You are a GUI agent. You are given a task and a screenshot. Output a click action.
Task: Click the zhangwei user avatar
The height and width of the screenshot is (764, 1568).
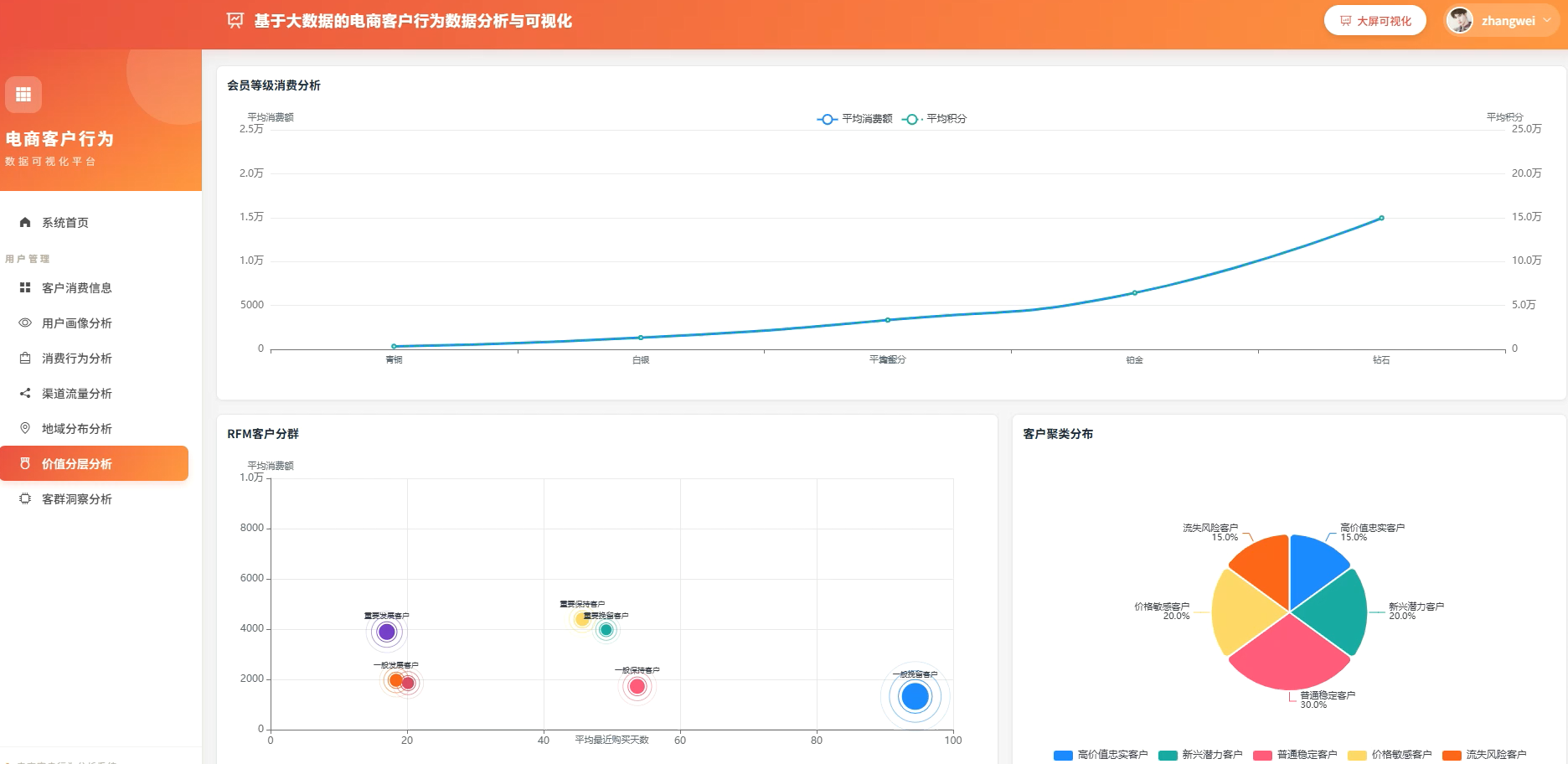[x=1460, y=20]
